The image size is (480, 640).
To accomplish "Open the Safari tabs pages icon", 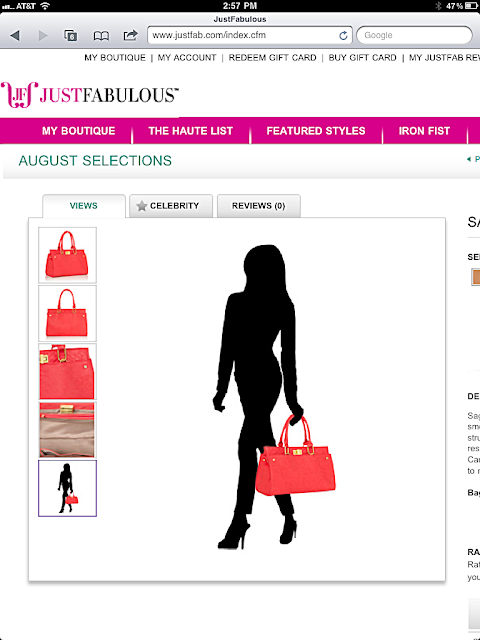I will (x=71, y=36).
